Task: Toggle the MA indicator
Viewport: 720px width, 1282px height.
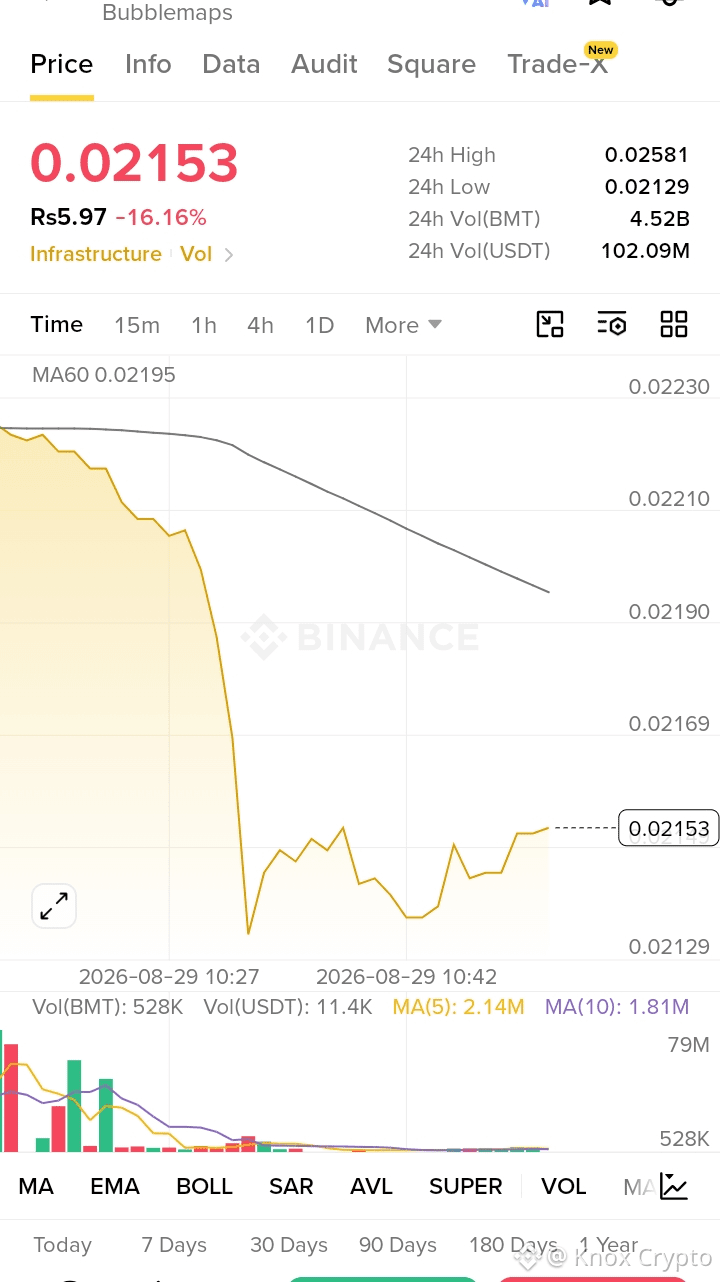Action: pyautogui.click(x=36, y=1186)
